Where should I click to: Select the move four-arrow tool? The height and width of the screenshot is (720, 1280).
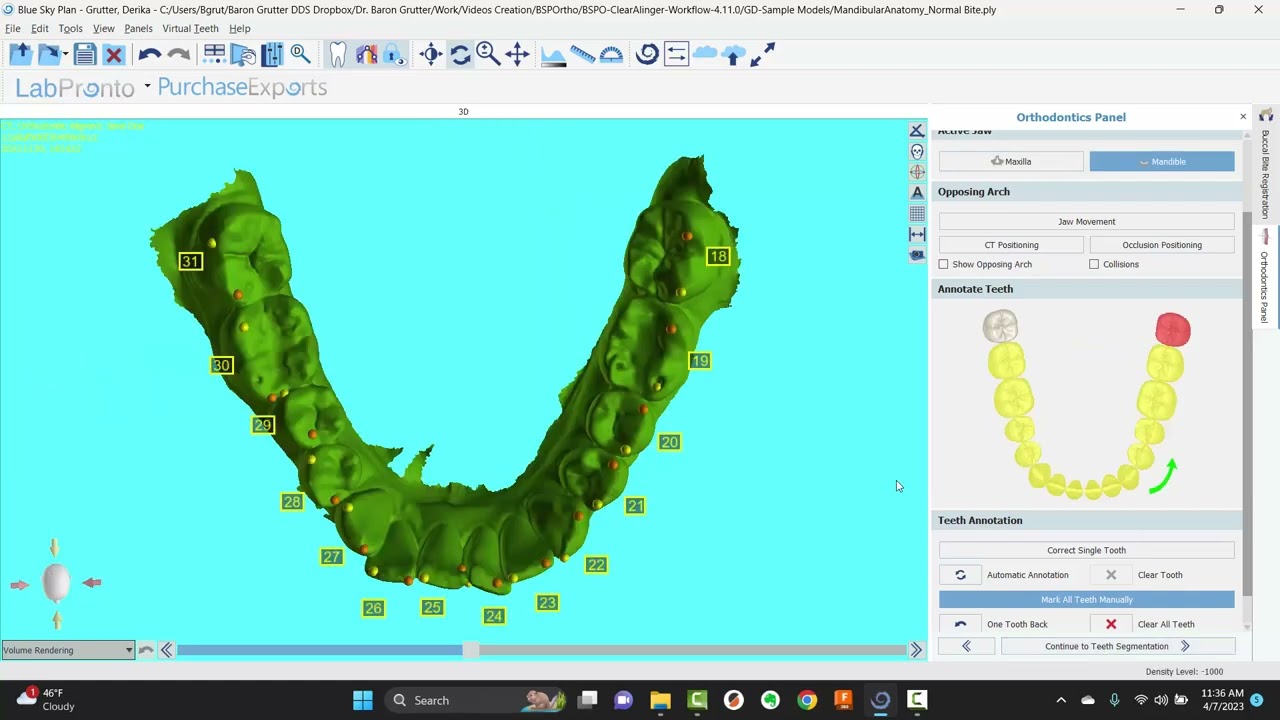pyautogui.click(x=517, y=54)
